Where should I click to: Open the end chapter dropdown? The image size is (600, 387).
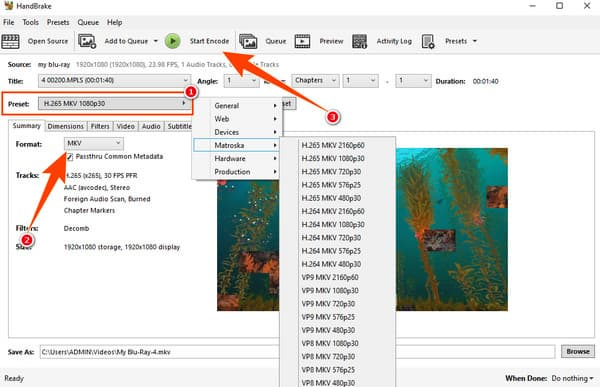pyautogui.click(x=413, y=81)
